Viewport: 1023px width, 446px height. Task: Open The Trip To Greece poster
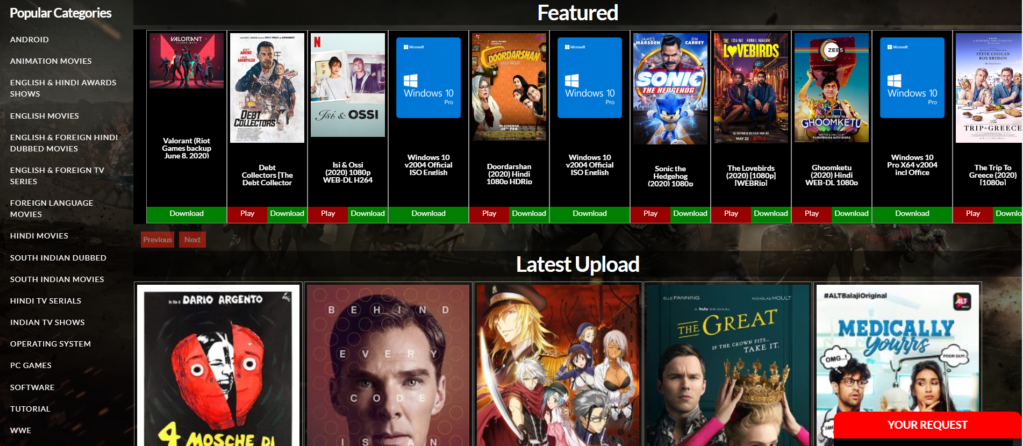[x=989, y=88]
